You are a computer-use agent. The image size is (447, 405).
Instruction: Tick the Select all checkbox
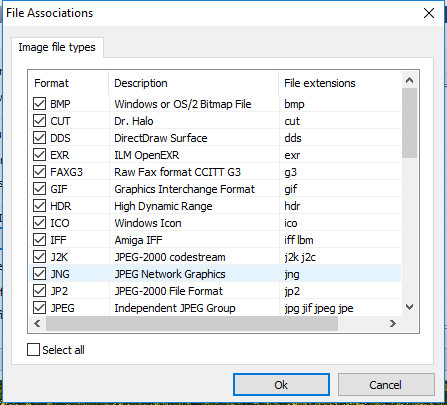[x=33, y=350]
